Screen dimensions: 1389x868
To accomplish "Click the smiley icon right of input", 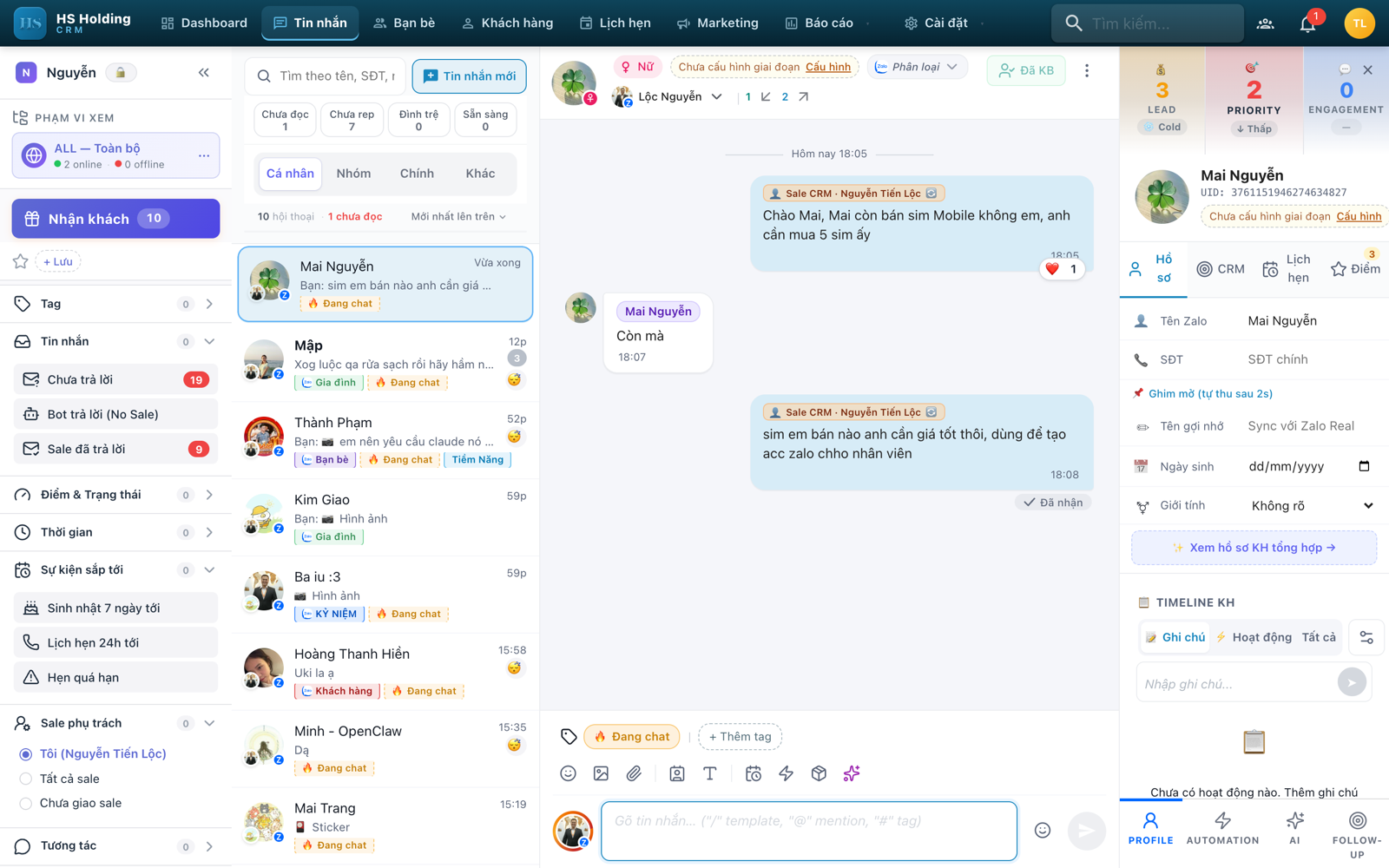I will (1043, 831).
